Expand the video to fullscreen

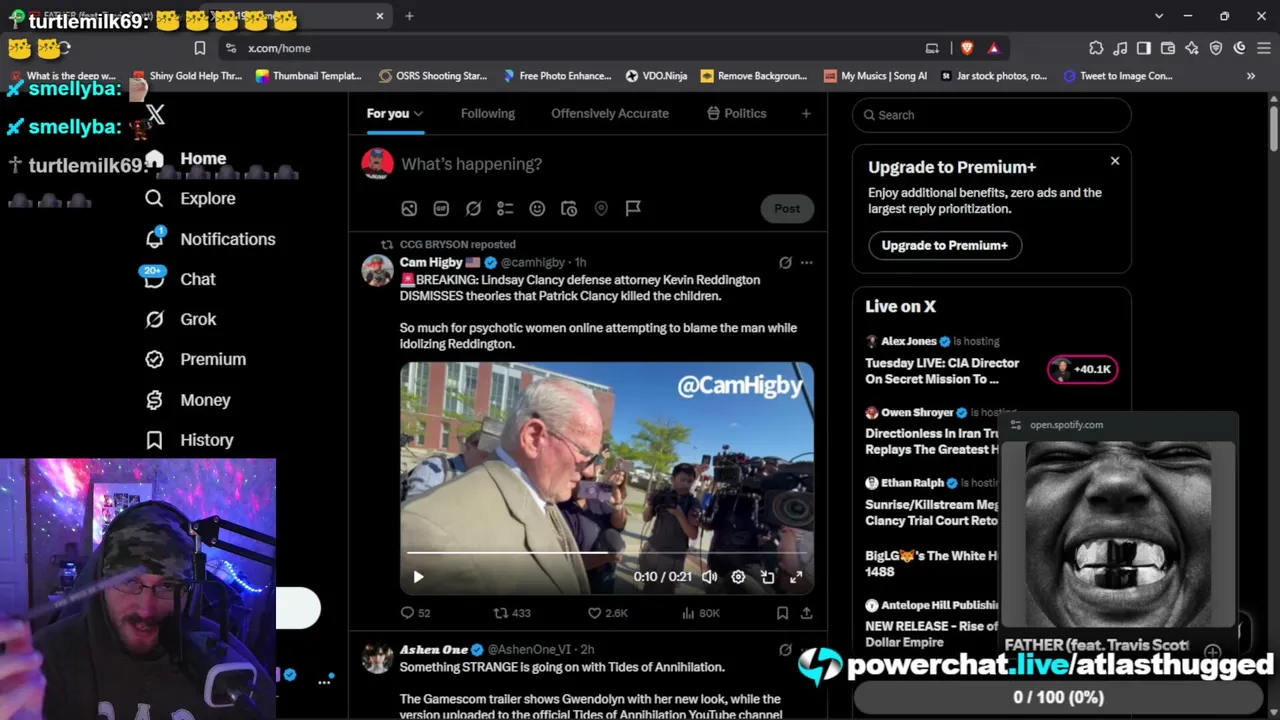[x=796, y=577]
